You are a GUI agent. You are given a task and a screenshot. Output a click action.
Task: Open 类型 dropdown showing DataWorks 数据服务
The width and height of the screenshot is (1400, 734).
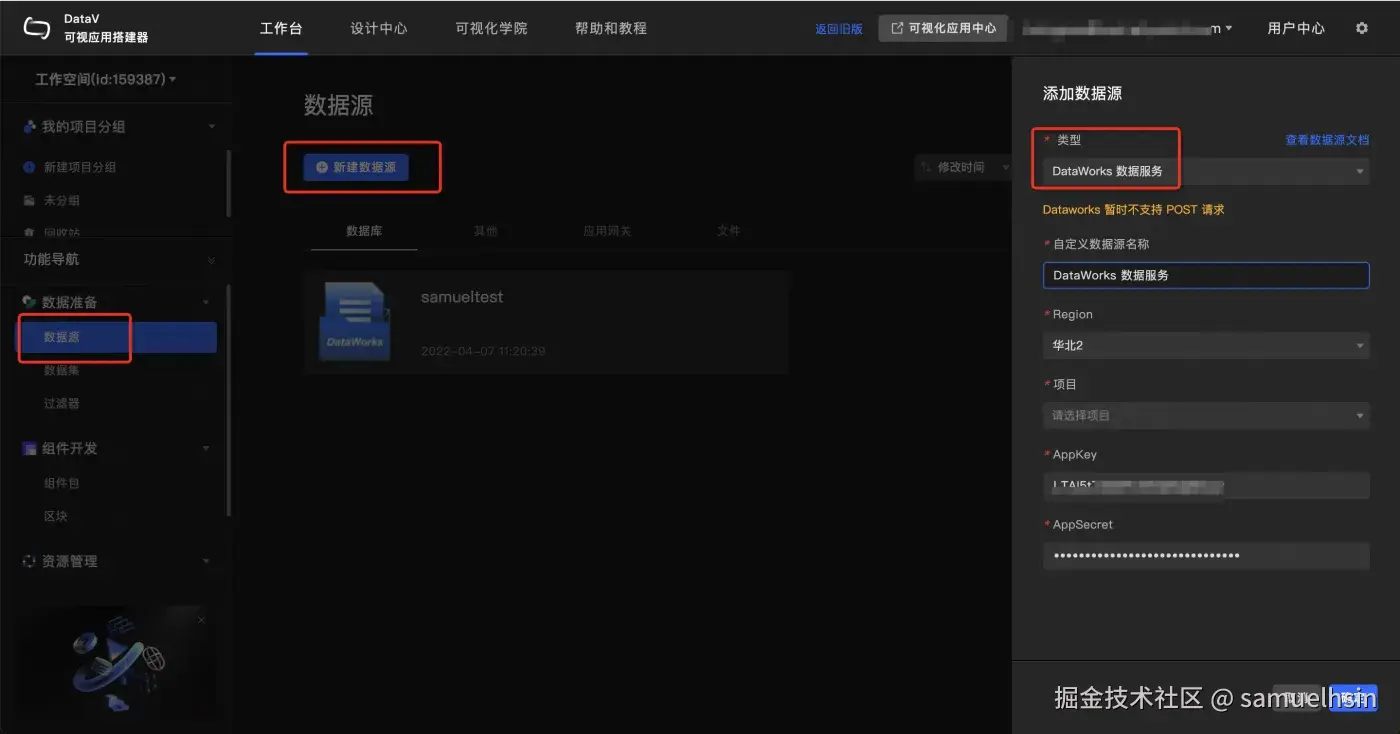pyautogui.click(x=1206, y=172)
